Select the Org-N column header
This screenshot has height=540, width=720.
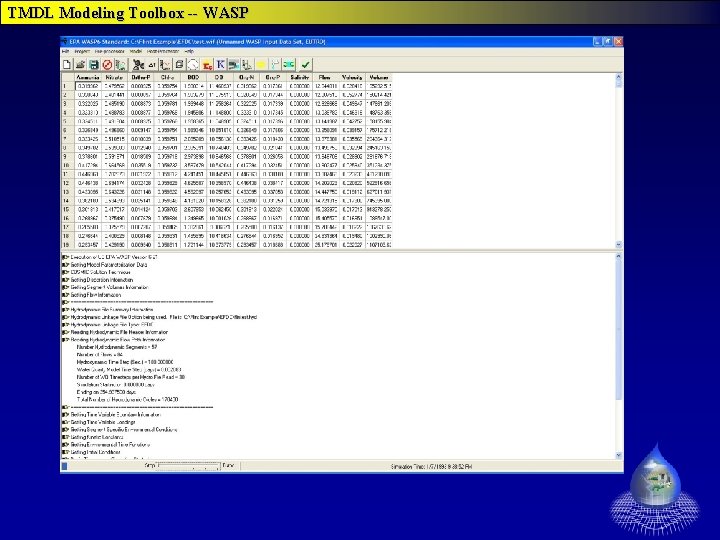click(x=247, y=77)
